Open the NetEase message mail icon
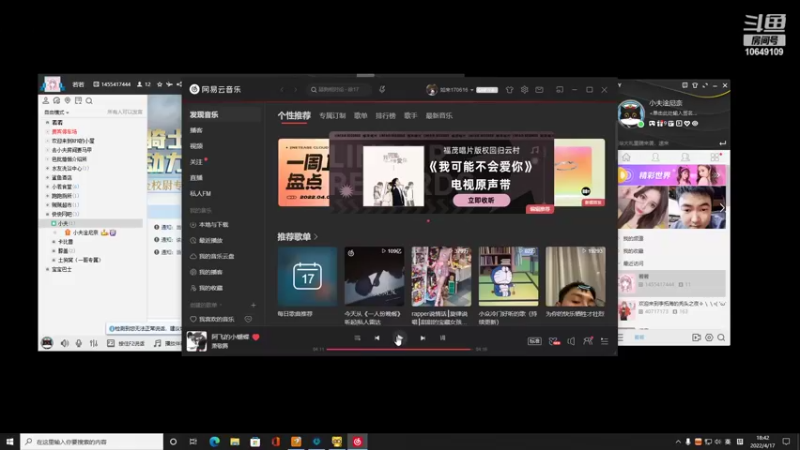The height and width of the screenshot is (450, 800). coord(539,89)
